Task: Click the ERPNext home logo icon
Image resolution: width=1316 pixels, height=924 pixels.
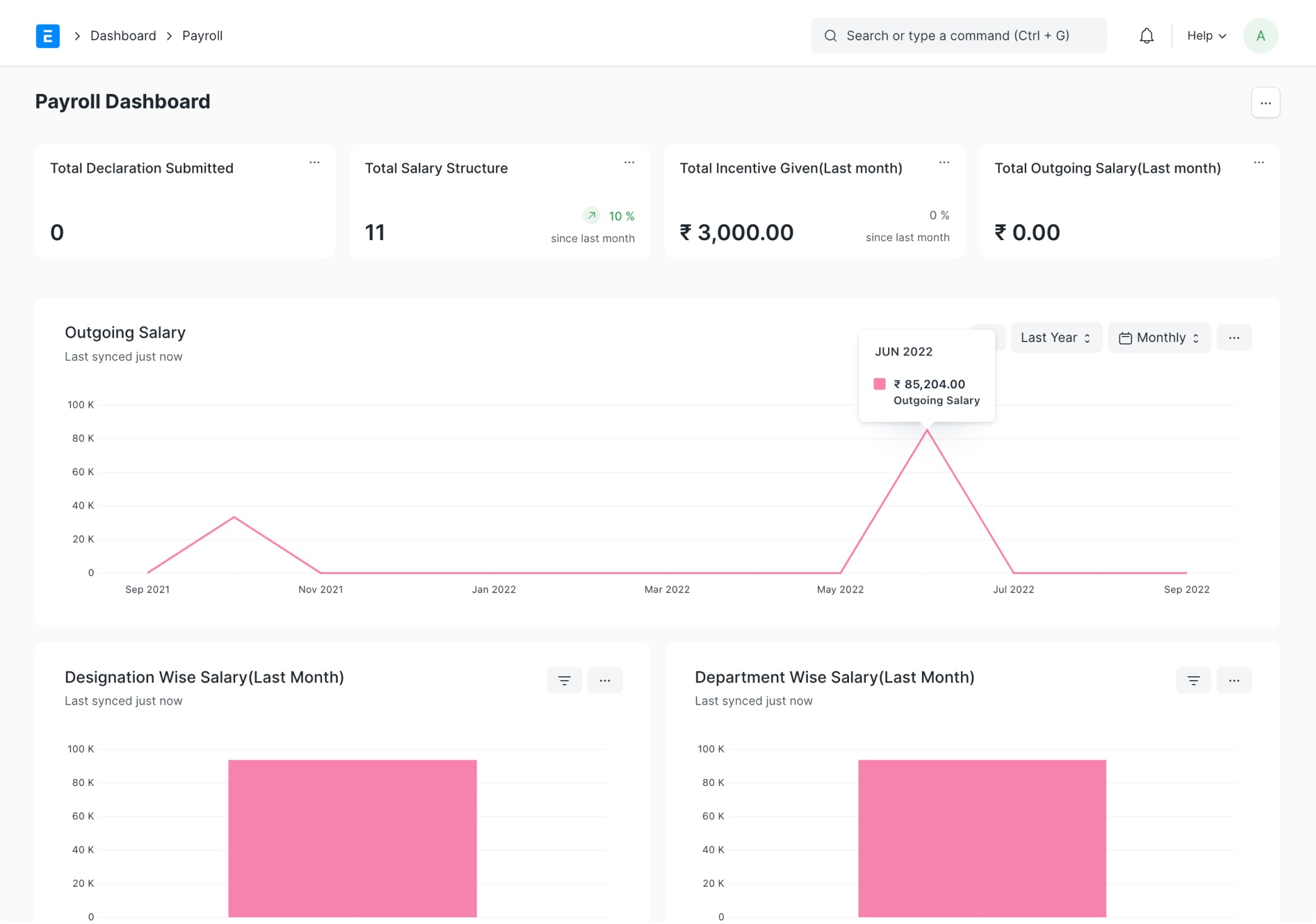Action: click(48, 36)
